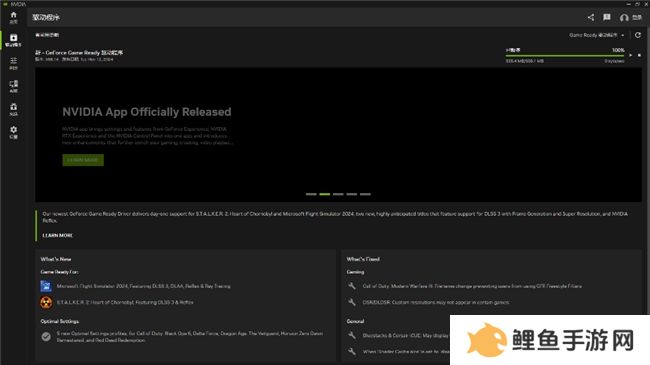Click the 'Game Ready For:' subheading
Screen dimensions: 650x365
click(59, 272)
